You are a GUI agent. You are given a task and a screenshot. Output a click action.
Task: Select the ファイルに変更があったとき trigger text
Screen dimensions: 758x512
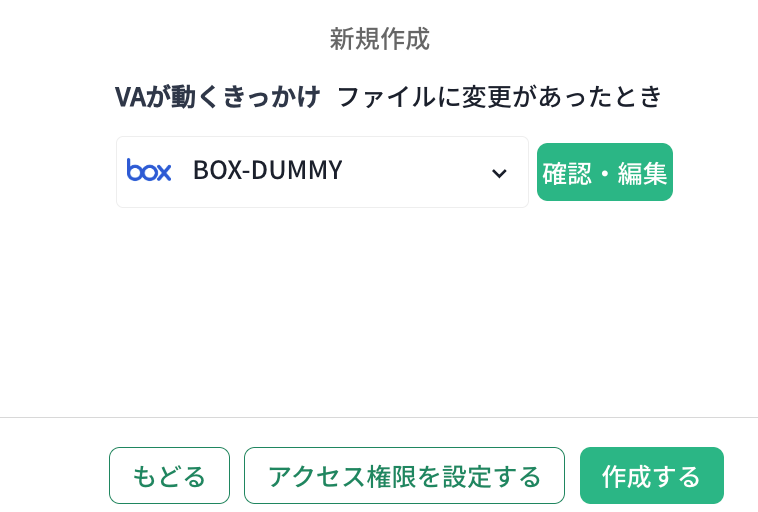[500, 97]
